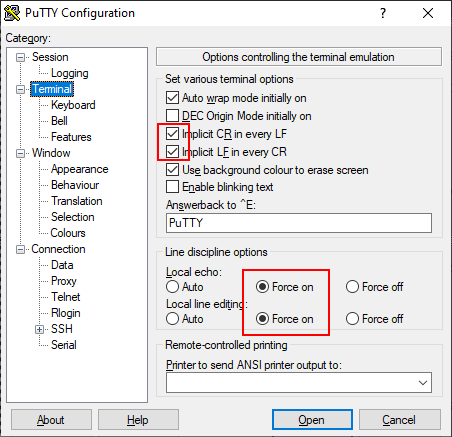Set Local line editing to Force off

click(352, 319)
